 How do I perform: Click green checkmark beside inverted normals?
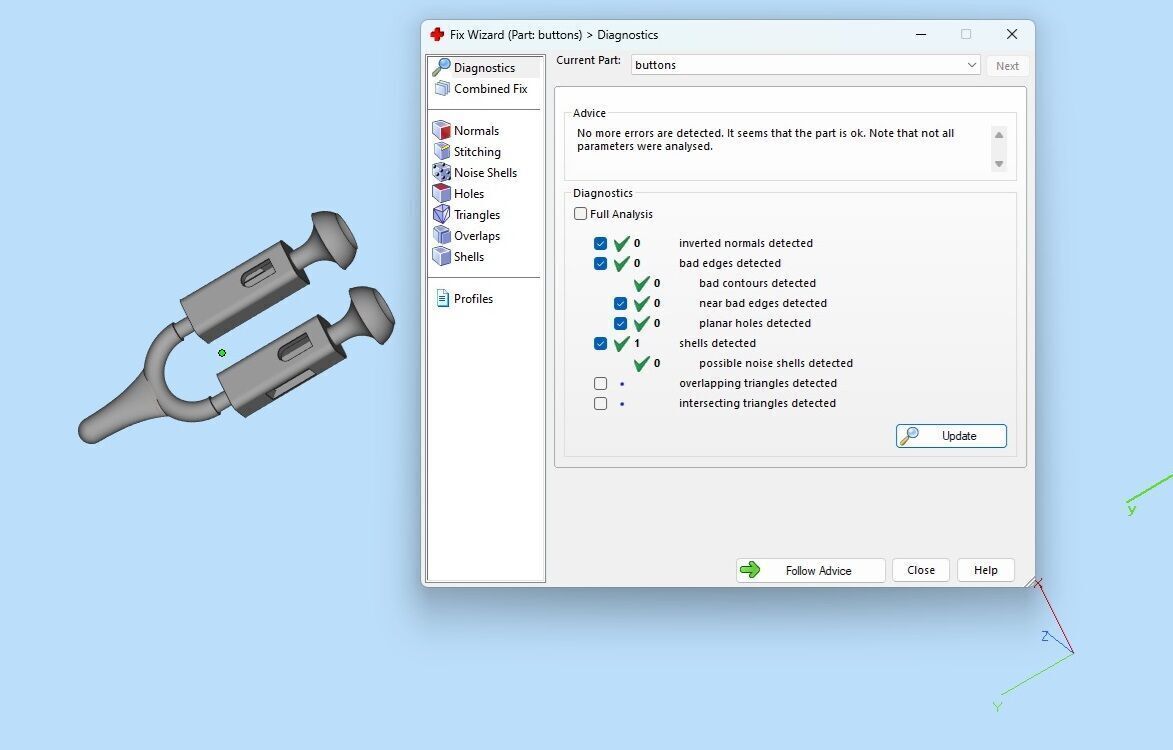(x=622, y=243)
